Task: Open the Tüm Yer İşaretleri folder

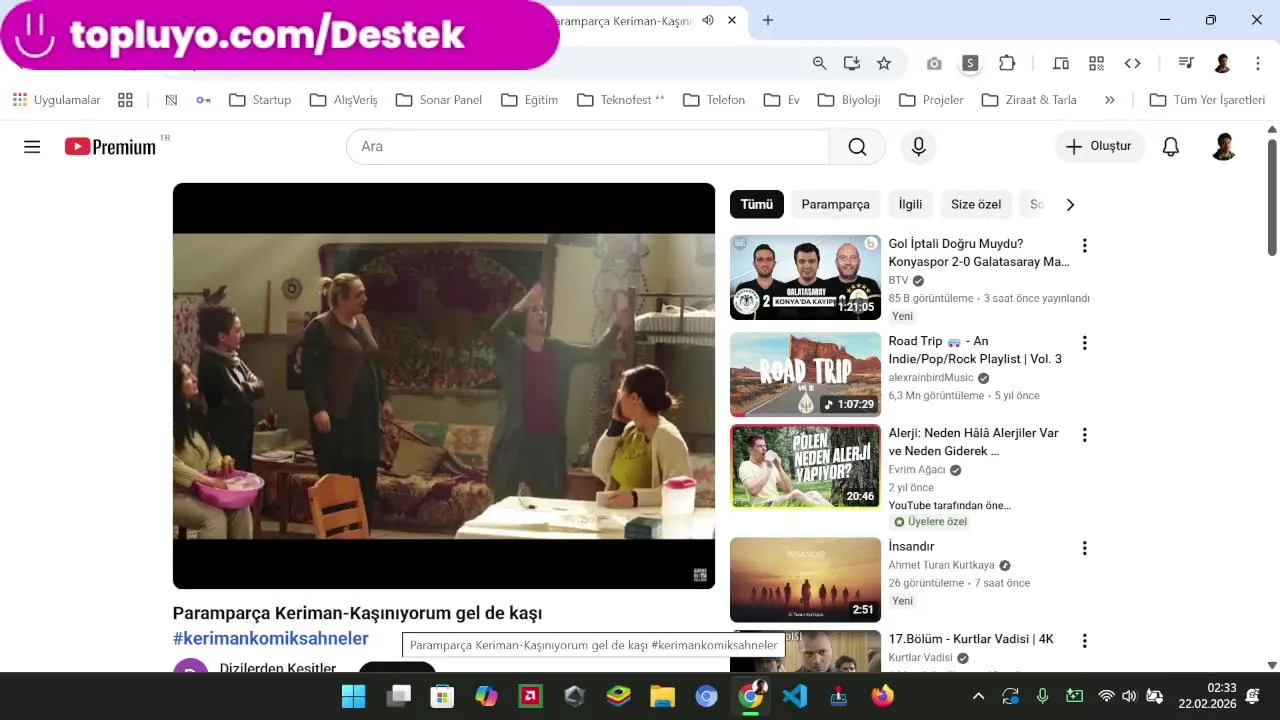Action: click(x=1208, y=100)
